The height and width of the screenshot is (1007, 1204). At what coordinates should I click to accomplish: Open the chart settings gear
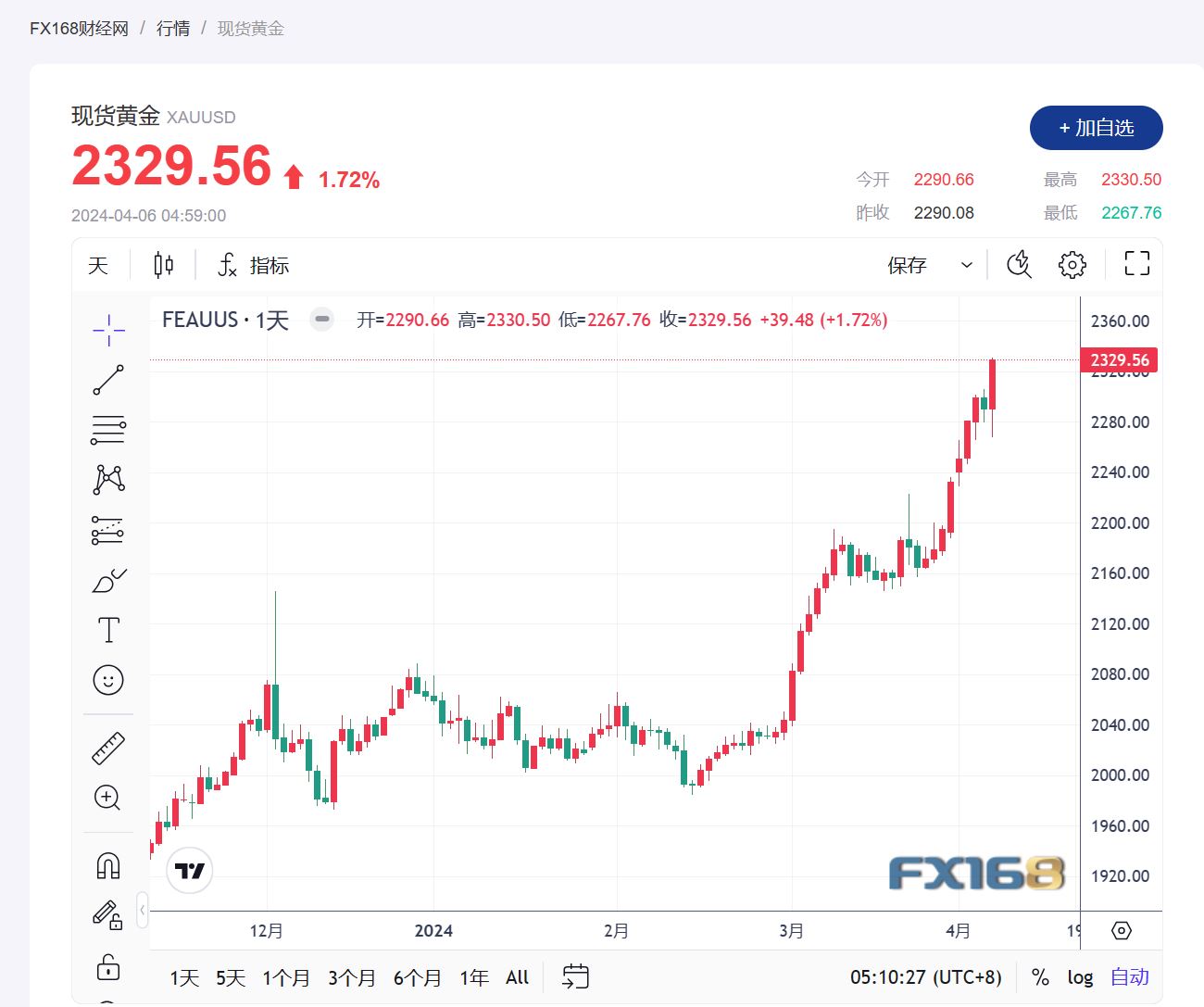click(1072, 264)
